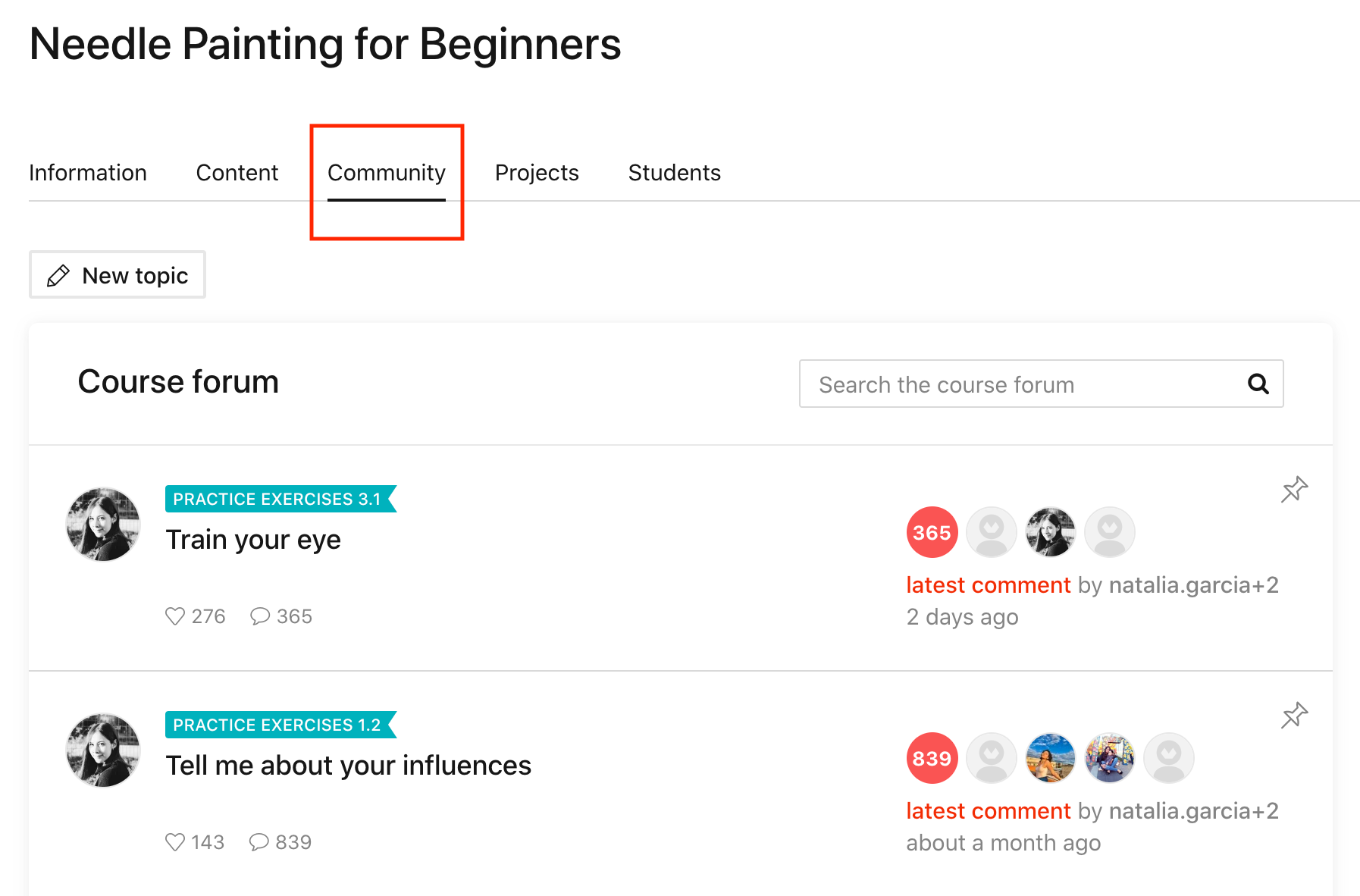Focus the Search the course forum field

coord(1042,384)
